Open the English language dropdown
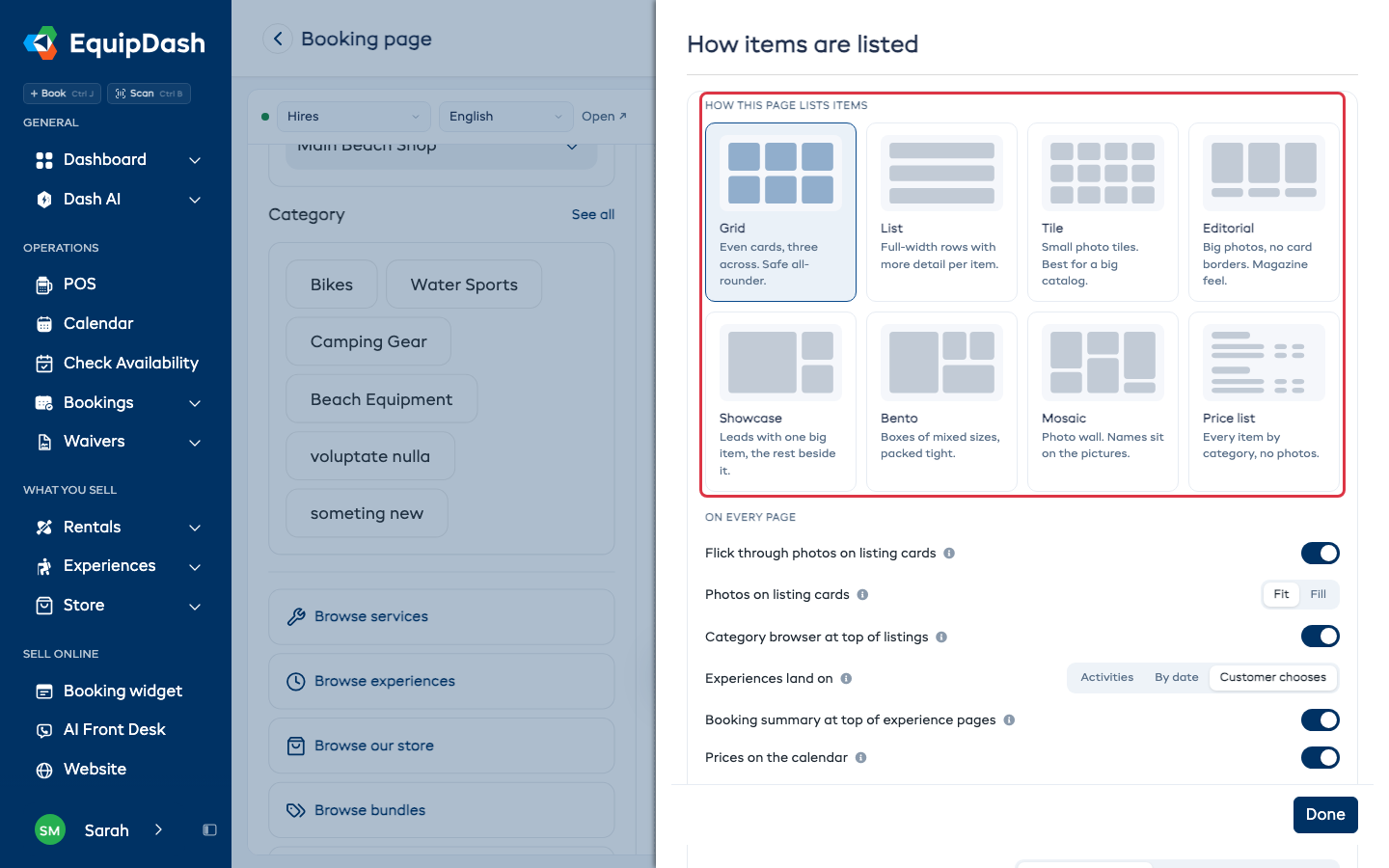Image resolution: width=1389 pixels, height=868 pixels. click(506, 117)
